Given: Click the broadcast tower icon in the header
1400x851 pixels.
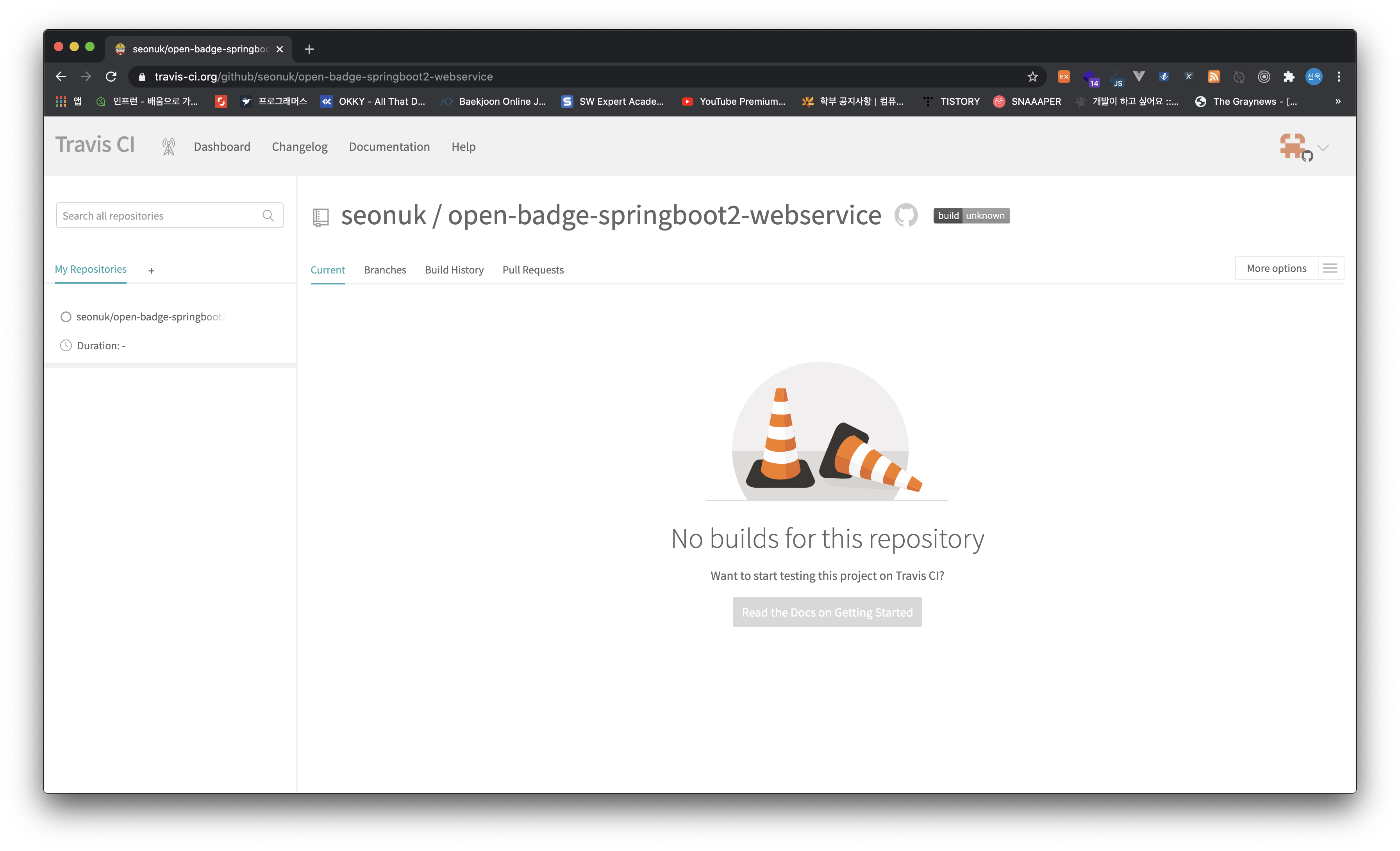Looking at the screenshot, I should [168, 147].
